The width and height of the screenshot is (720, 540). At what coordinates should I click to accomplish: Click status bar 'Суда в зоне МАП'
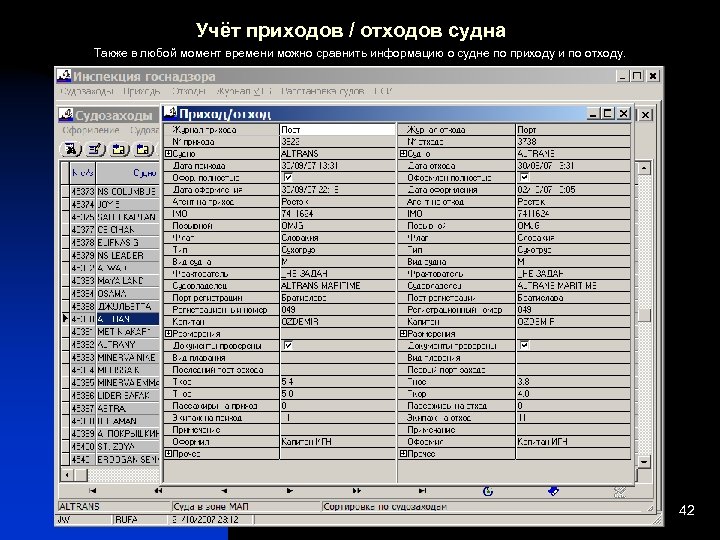pos(210,507)
